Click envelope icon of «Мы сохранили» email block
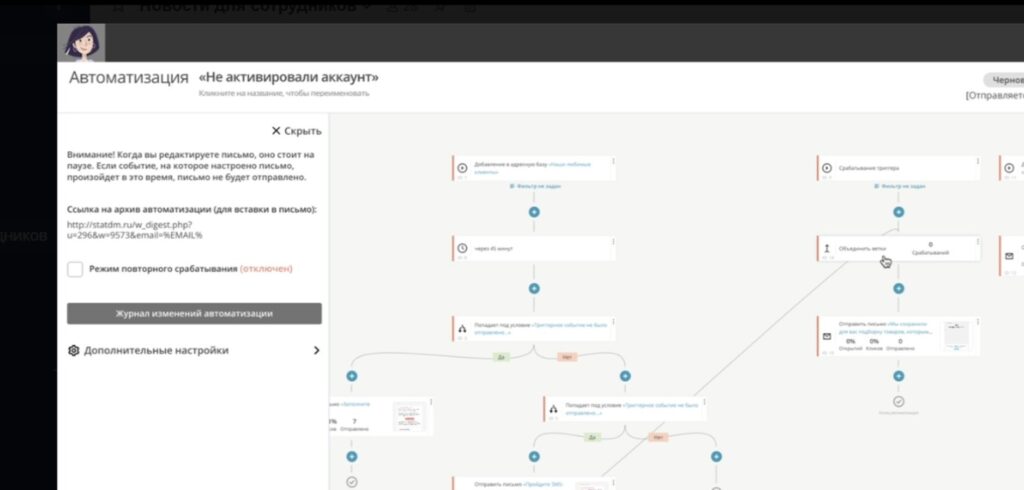The width and height of the screenshot is (1024, 490). [x=827, y=336]
